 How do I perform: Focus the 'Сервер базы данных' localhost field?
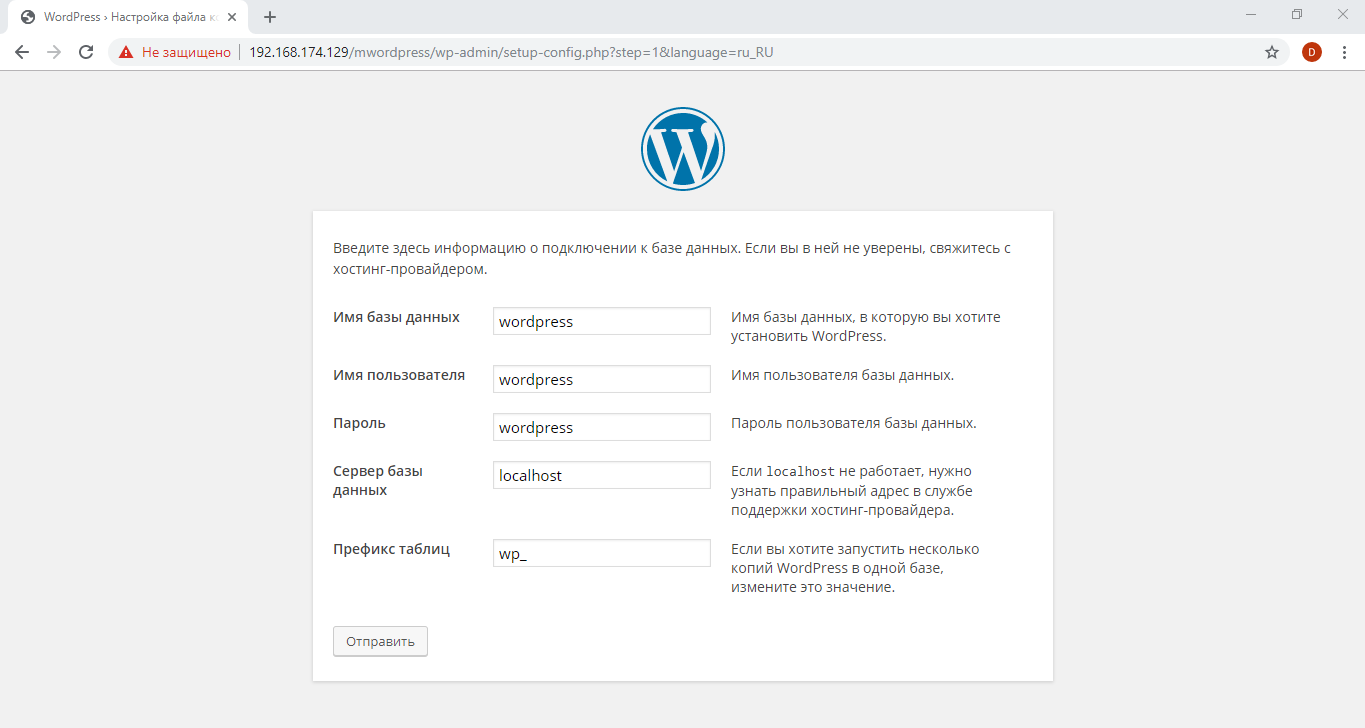[602, 475]
